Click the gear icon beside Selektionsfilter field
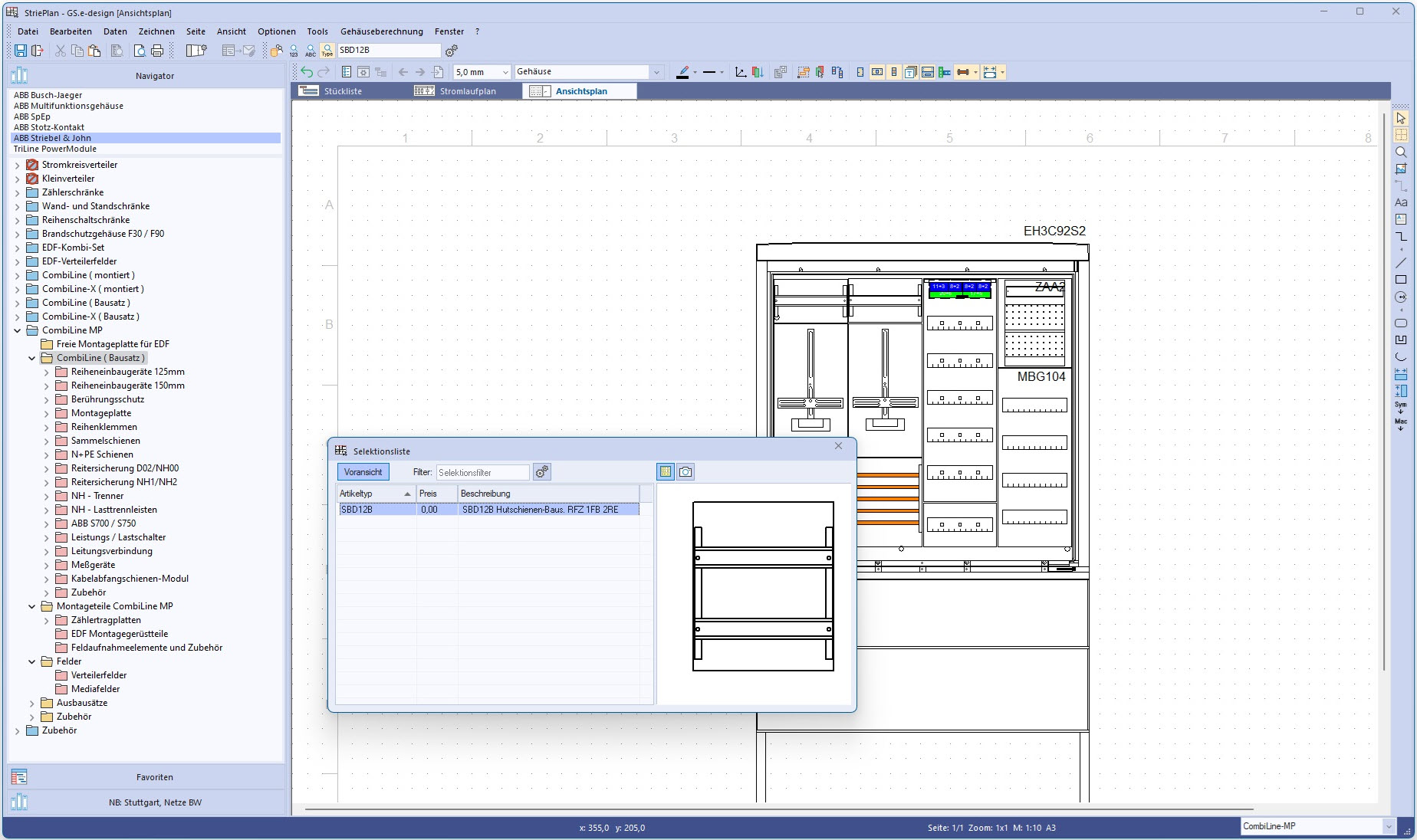This screenshot has height=840, width=1417. 542,472
